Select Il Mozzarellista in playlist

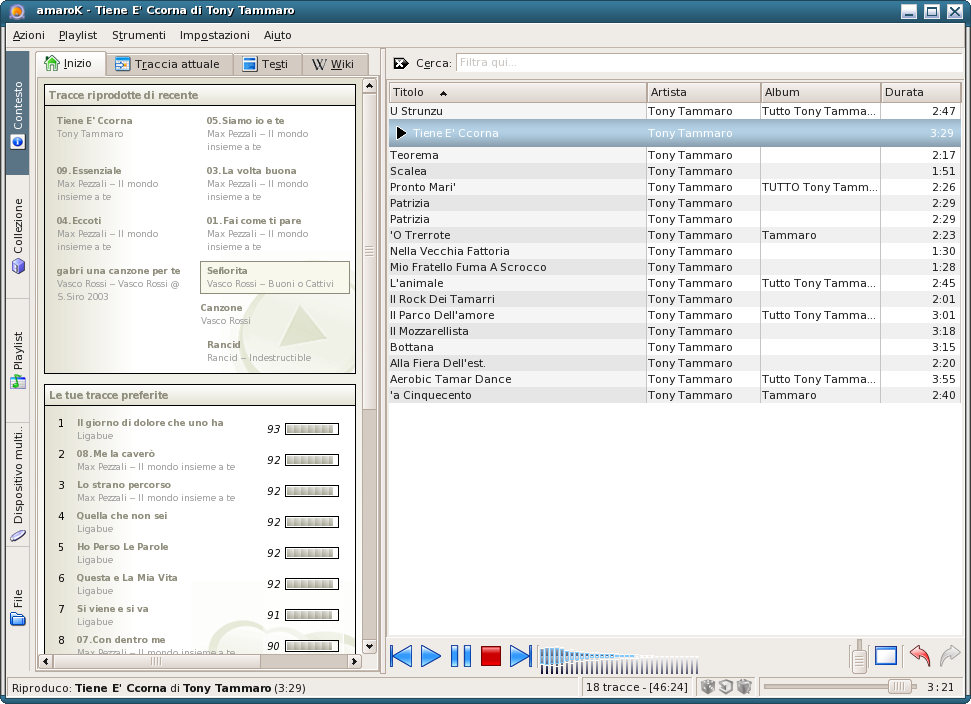click(675, 331)
